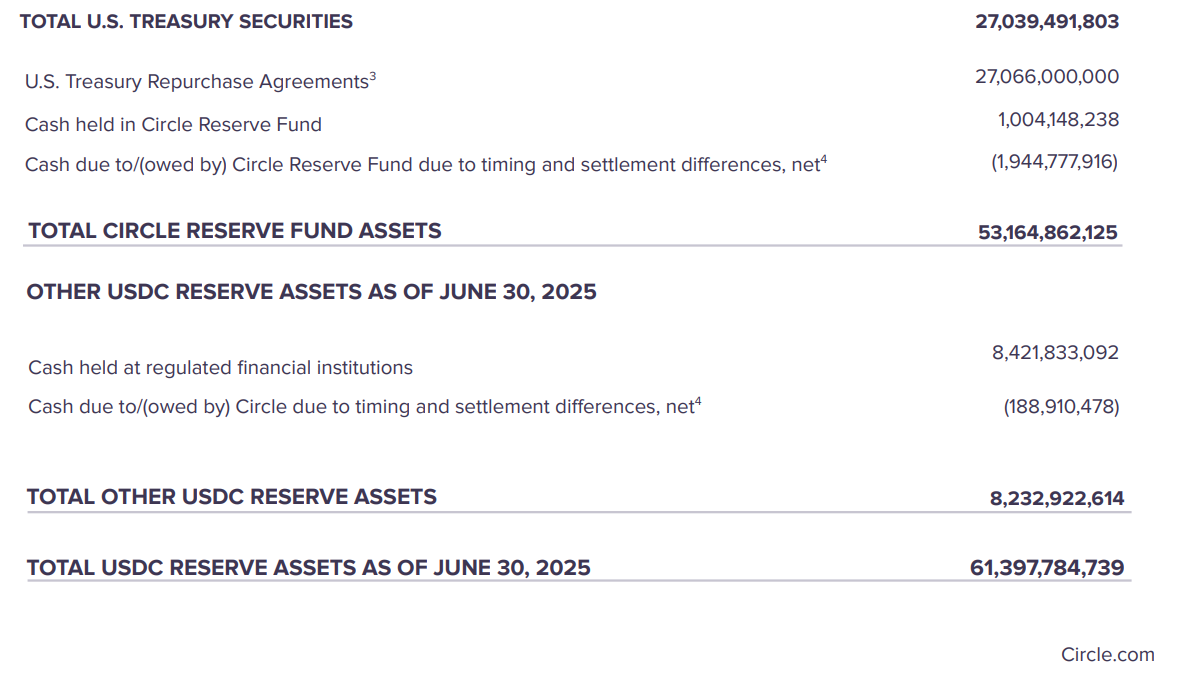Click the U.S. Treasury Repurchase Agreements label
This screenshot has width=1182, height=675.
(196, 82)
